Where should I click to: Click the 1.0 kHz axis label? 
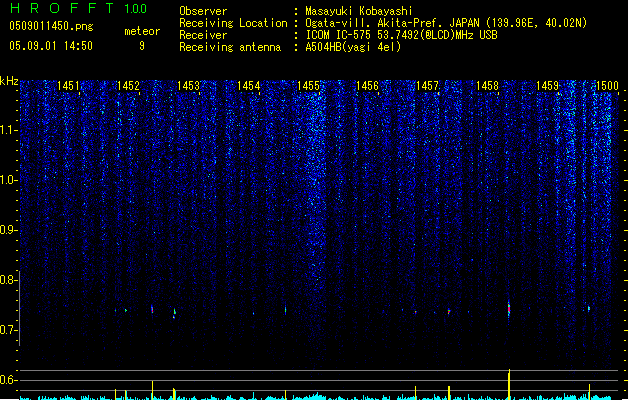point(9,180)
